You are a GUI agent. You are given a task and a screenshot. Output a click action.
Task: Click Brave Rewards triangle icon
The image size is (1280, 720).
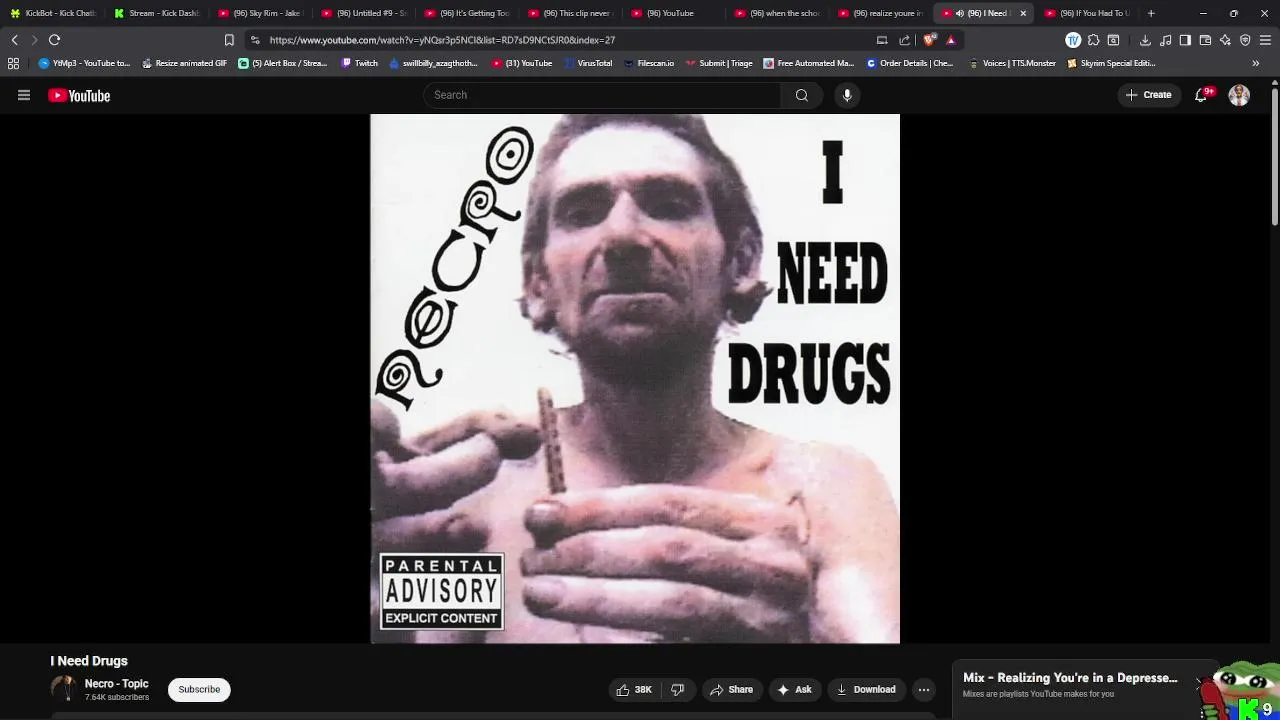pyautogui.click(x=951, y=40)
